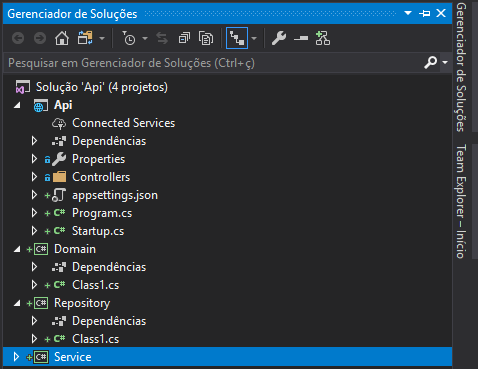Screen dimensions: 478x369
Task: Expand Dependências under Api
Action: pos(34,141)
